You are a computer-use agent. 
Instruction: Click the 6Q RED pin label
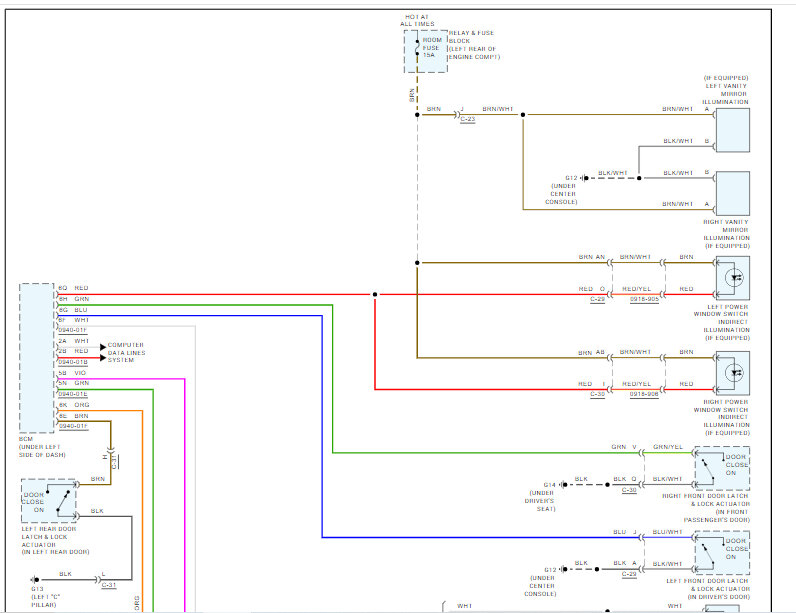73,288
